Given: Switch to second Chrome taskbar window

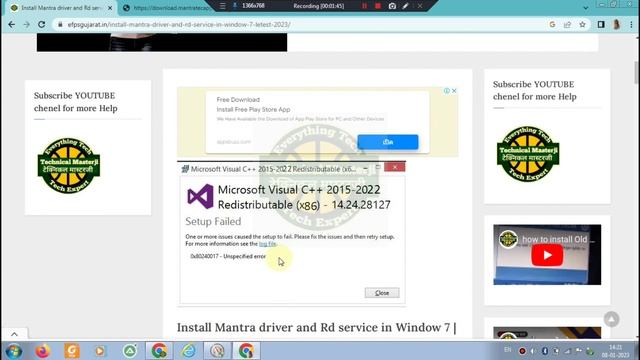Looking at the screenshot, I should (246, 351).
